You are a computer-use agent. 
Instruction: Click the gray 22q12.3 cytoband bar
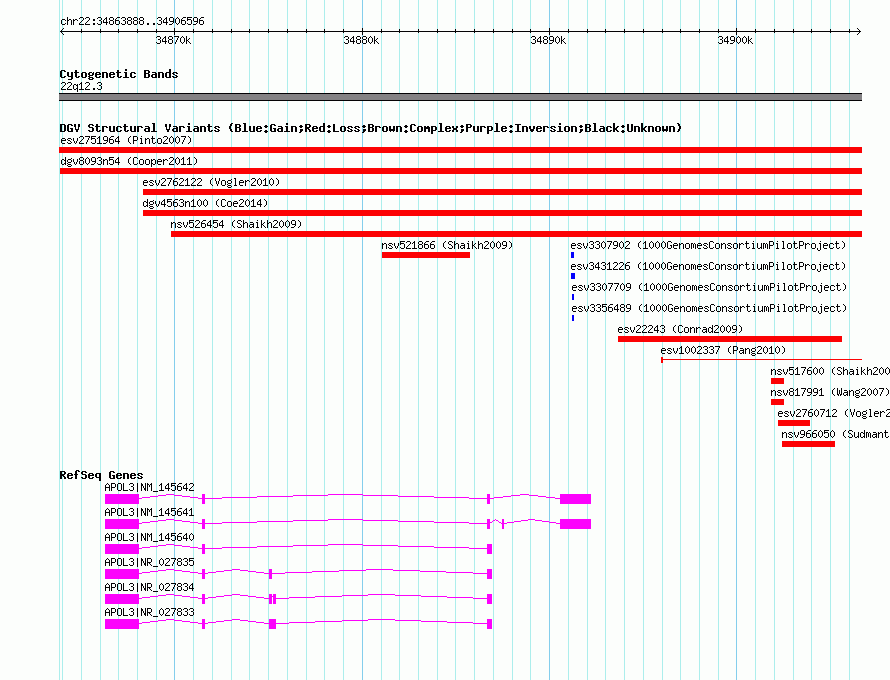click(460, 97)
